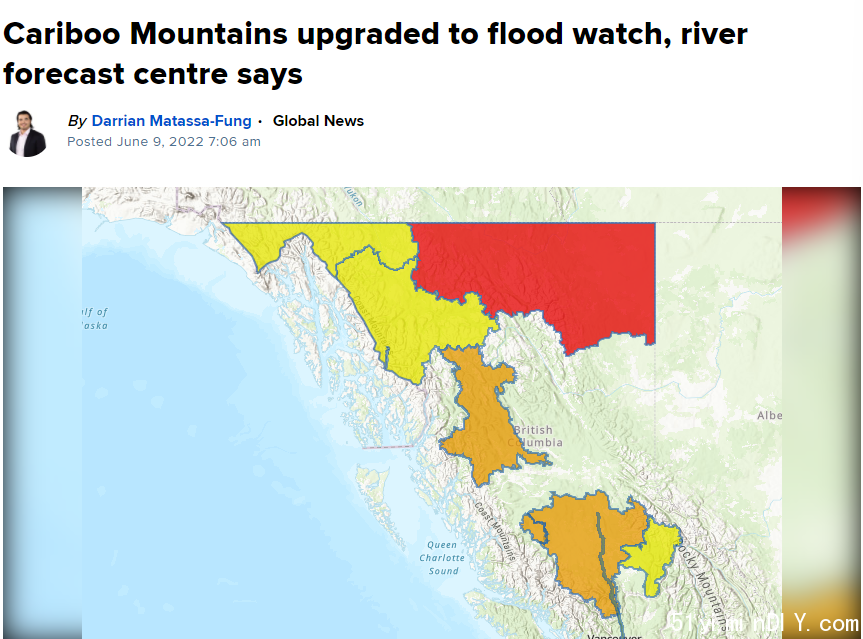Click the article headline about Cariboo Mountains
This screenshot has height=639, width=863.
[375, 53]
